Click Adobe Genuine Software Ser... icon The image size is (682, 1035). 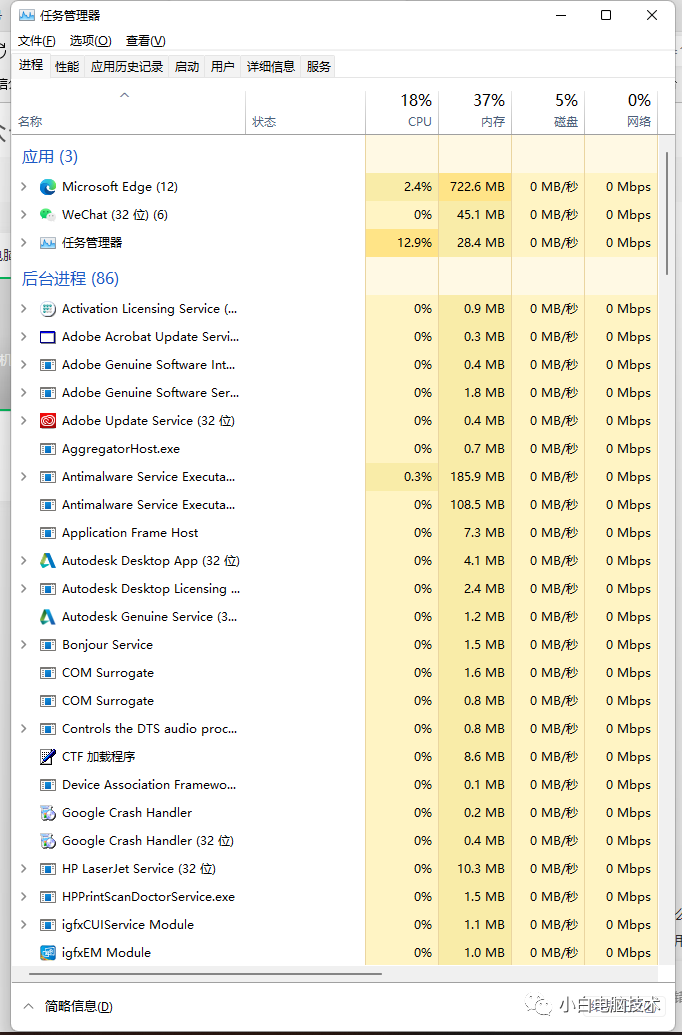pos(48,393)
